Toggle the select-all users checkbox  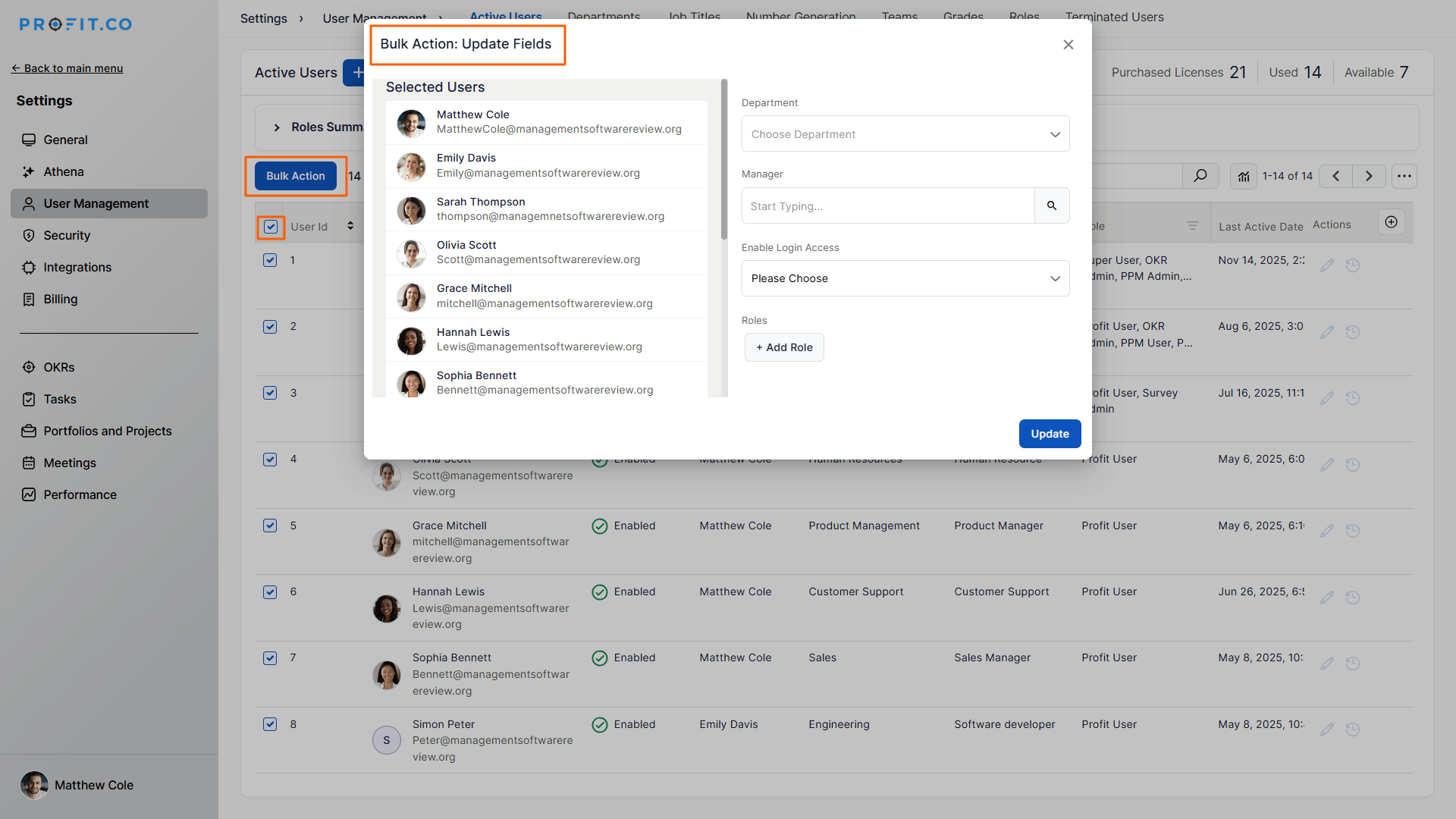point(271,227)
